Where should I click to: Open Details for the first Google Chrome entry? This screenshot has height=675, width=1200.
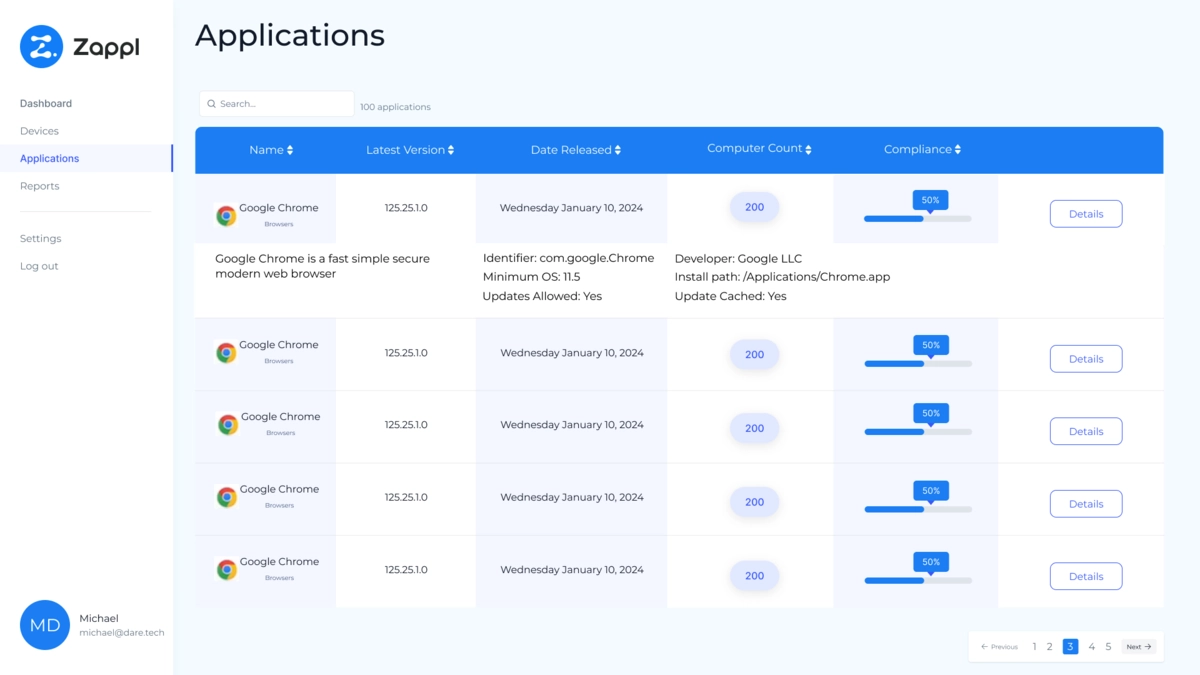(x=1086, y=213)
